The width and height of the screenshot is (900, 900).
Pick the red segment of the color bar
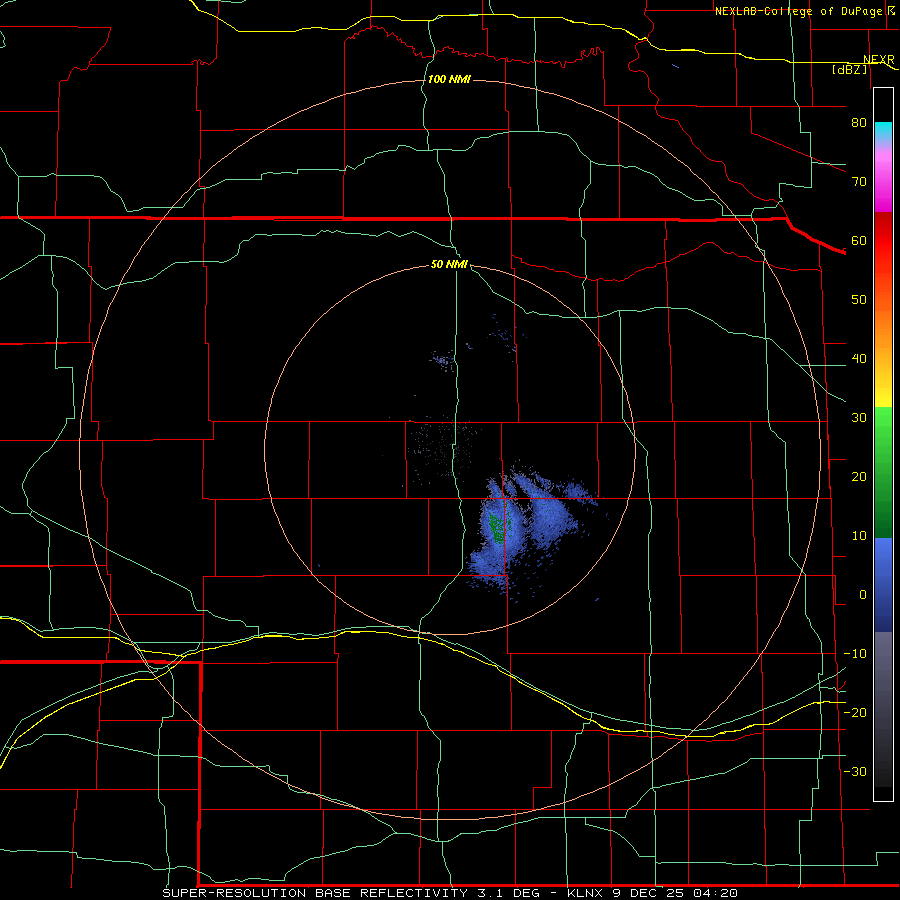point(883,241)
